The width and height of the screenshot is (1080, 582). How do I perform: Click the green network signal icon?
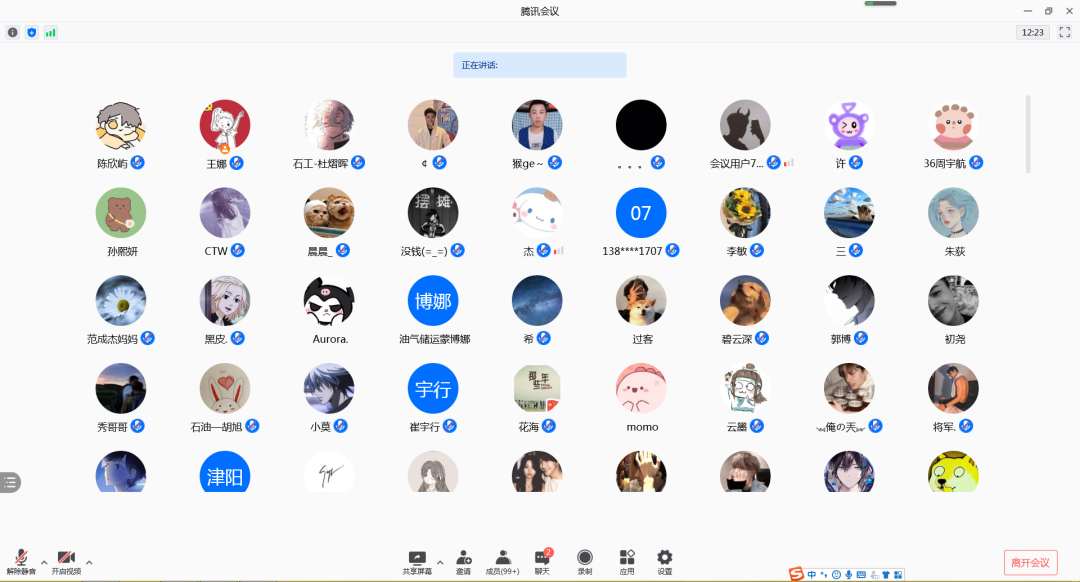(50, 32)
